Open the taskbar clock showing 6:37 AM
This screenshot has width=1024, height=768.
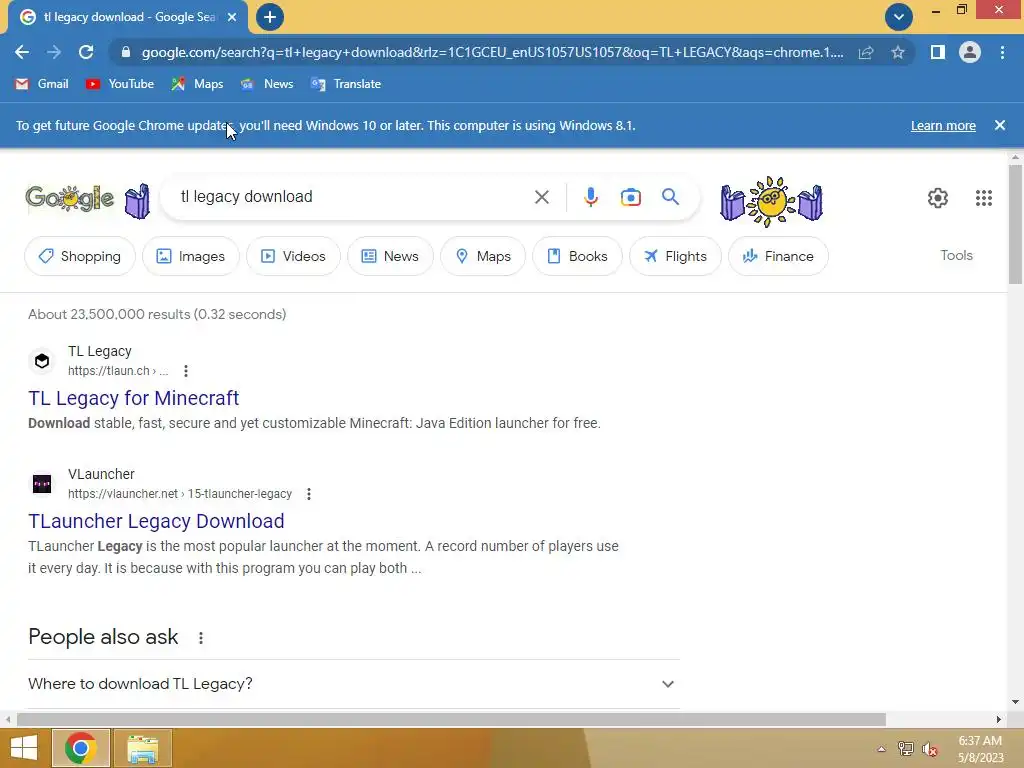point(980,749)
